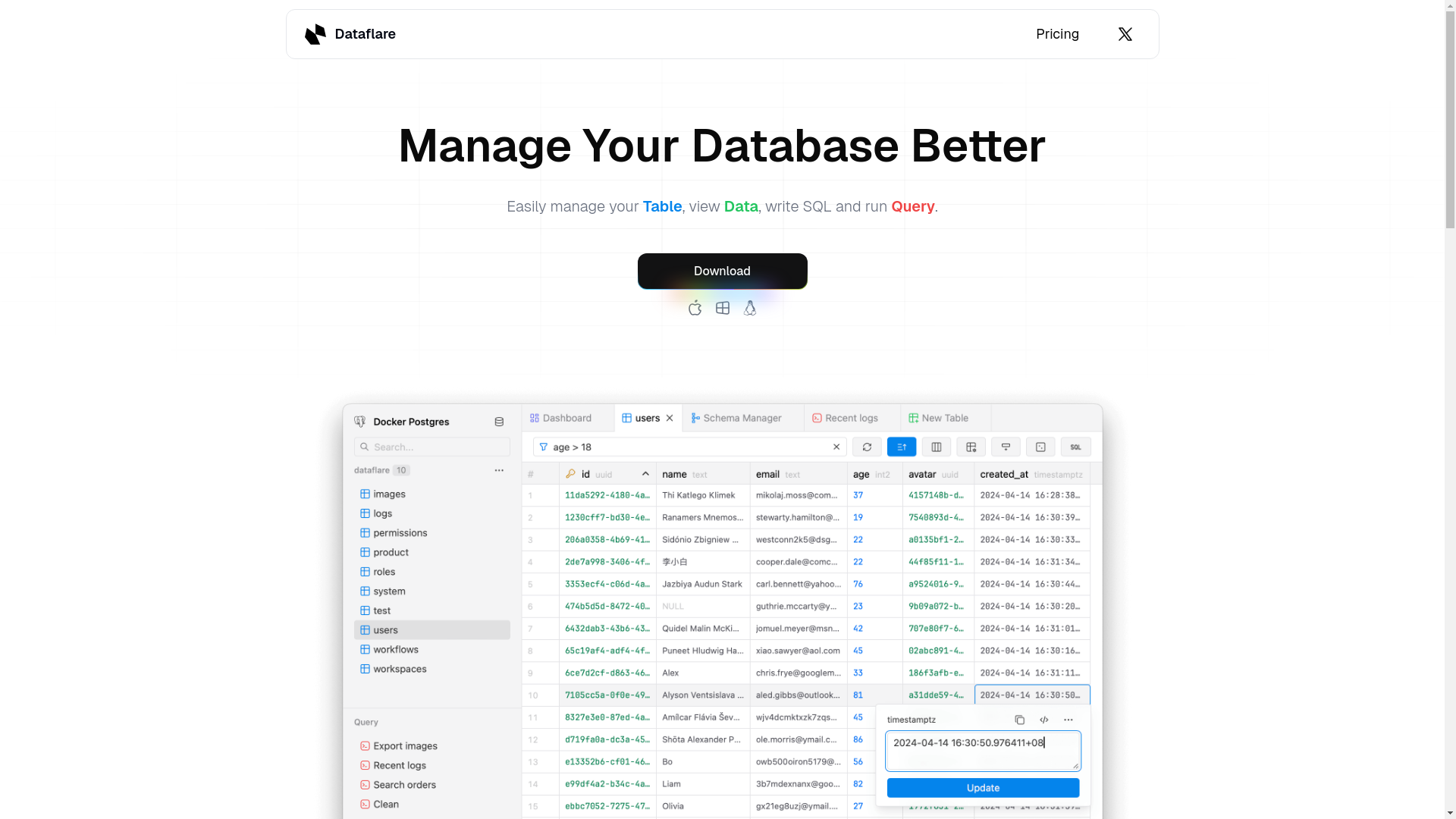Open the Schema Manager tab
This screenshot has width=1456, height=819.
coord(742,419)
